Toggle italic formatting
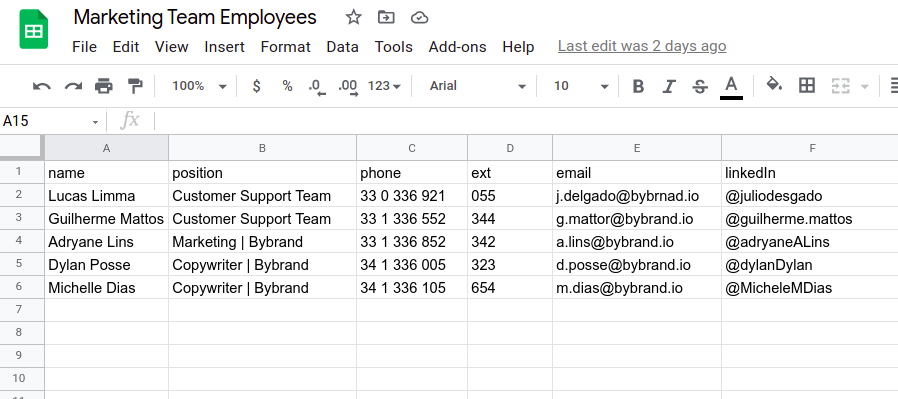Screen dimensions: 898x399 pyautogui.click(x=668, y=86)
